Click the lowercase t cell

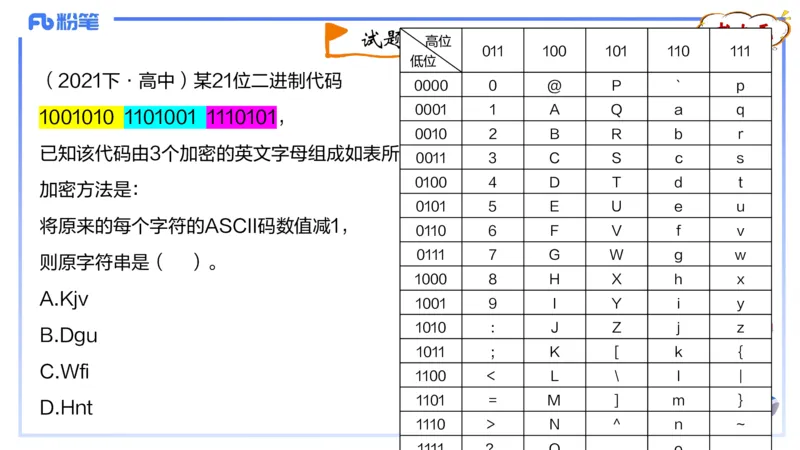tap(740, 182)
